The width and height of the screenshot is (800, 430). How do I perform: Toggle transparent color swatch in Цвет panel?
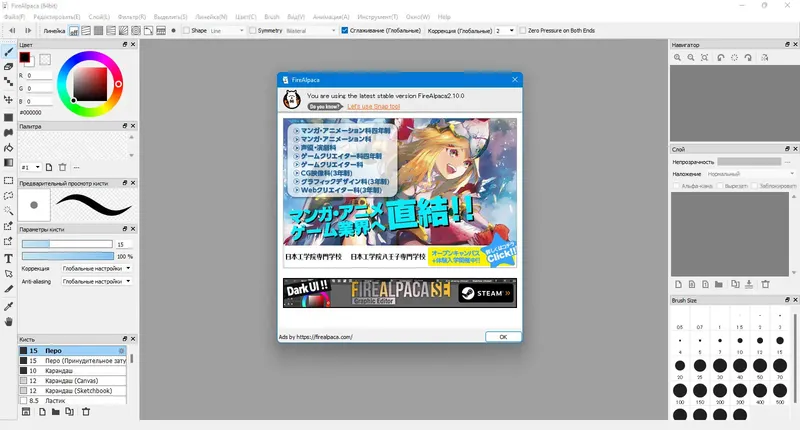45,60
